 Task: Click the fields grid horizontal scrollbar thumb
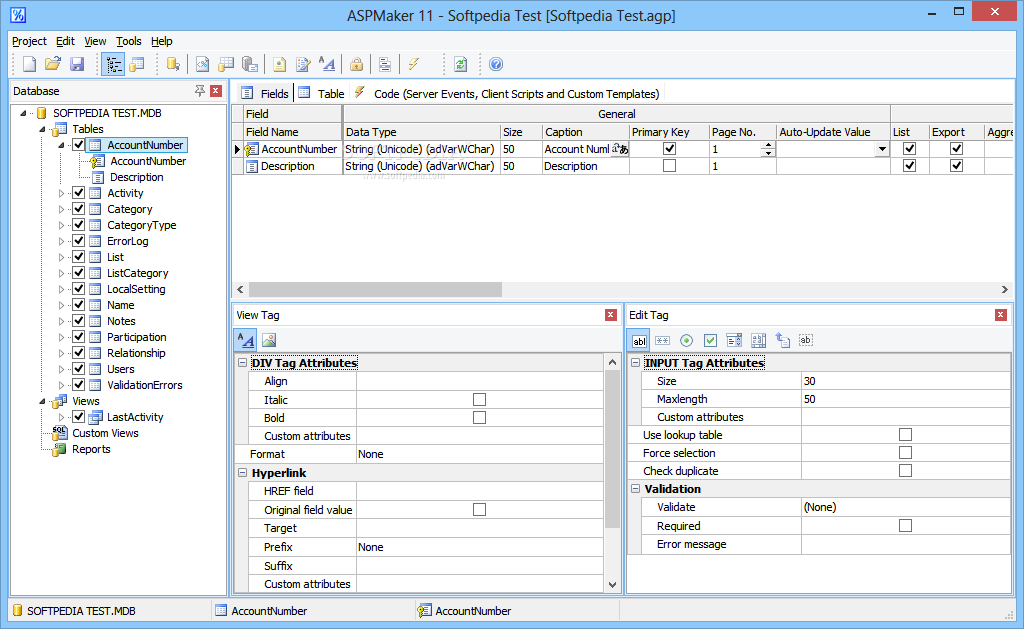click(x=376, y=289)
